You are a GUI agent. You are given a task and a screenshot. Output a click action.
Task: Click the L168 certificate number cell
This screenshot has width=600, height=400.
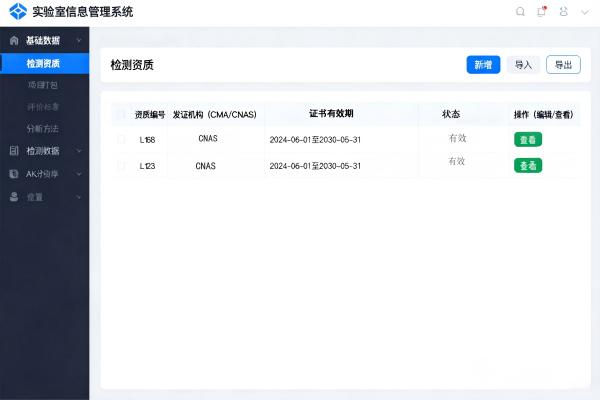tap(147, 140)
